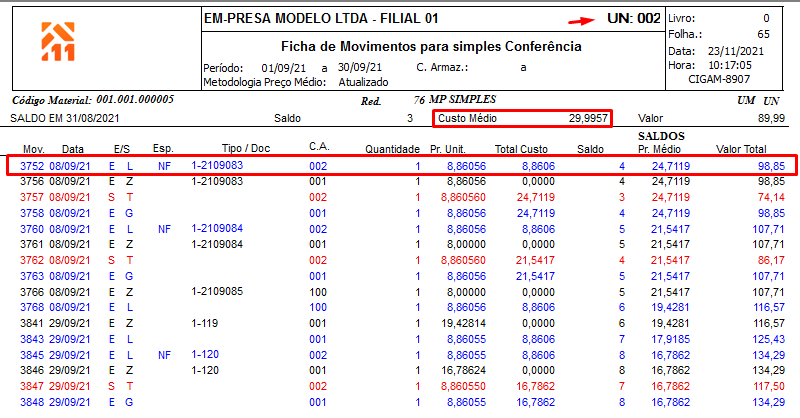Click red movement number 3847
Image resolution: width=800 pixels, height=418 pixels.
click(x=32, y=386)
